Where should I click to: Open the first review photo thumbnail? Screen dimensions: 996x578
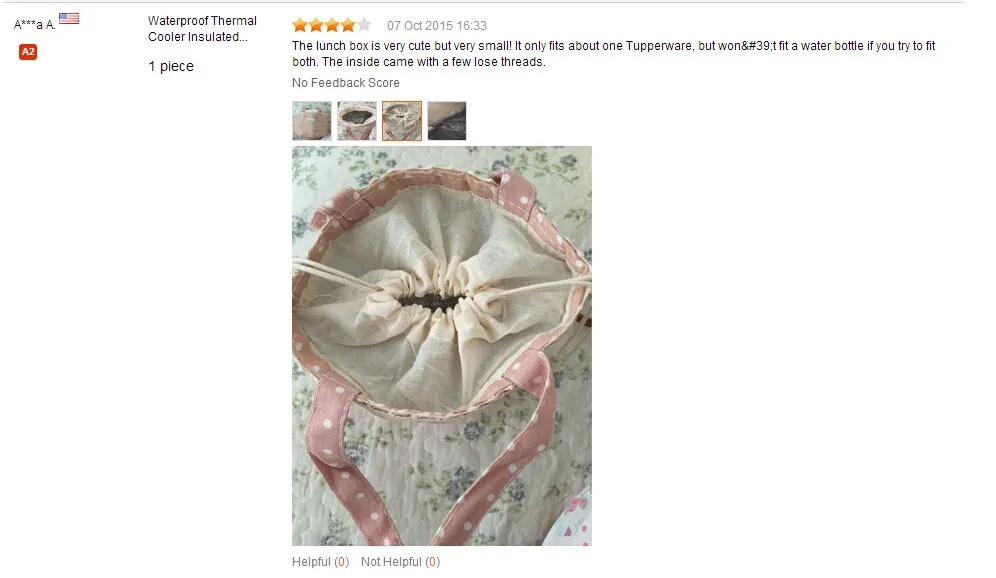312,121
